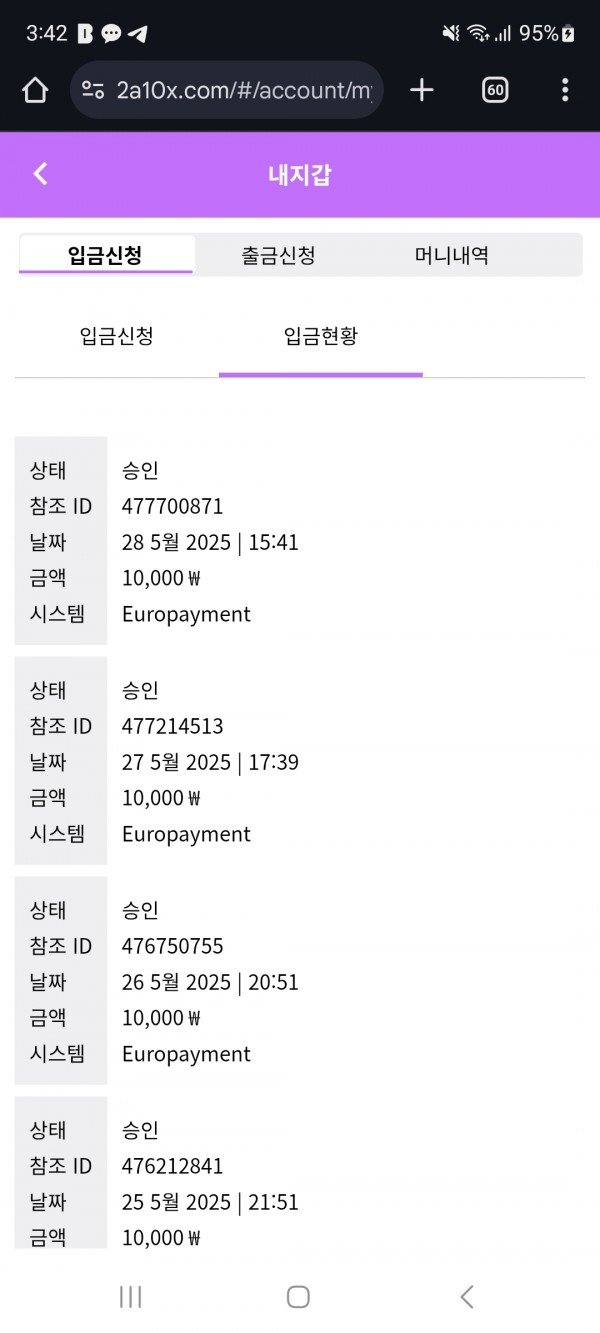Tap Android back navigation button
Screen dimensions: 600x1333
click(x=466, y=1297)
